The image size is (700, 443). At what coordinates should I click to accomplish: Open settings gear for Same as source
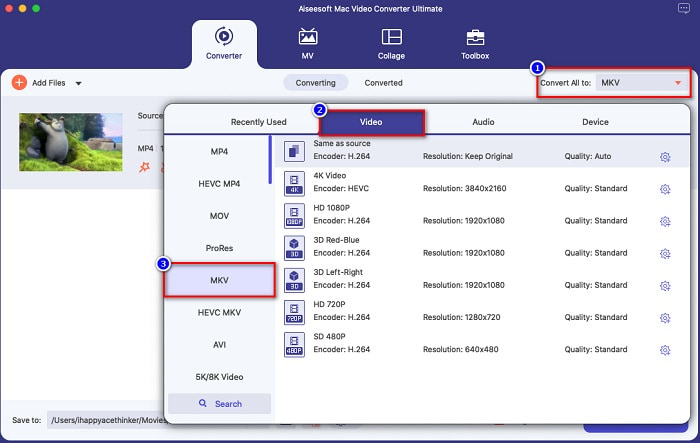(x=665, y=157)
